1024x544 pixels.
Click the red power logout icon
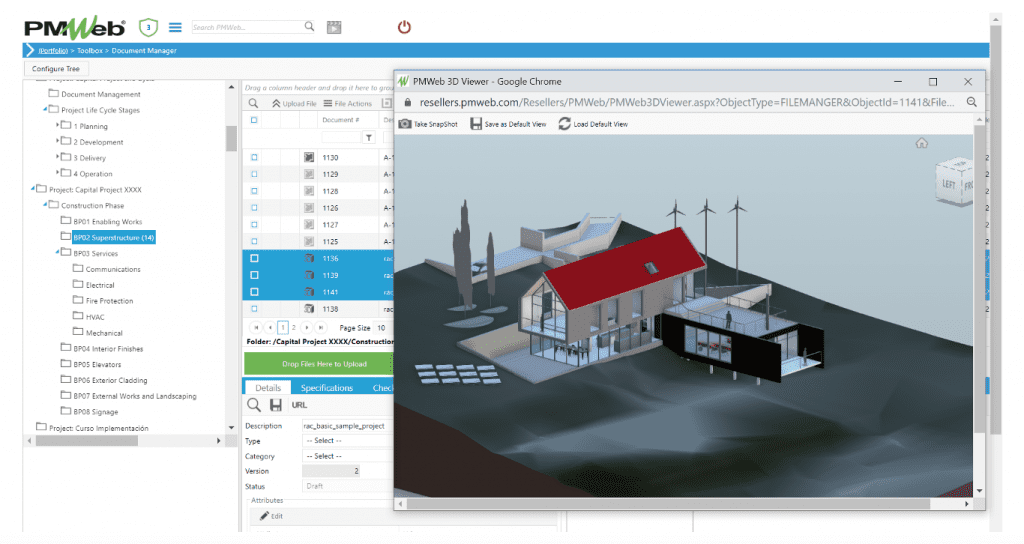(404, 27)
